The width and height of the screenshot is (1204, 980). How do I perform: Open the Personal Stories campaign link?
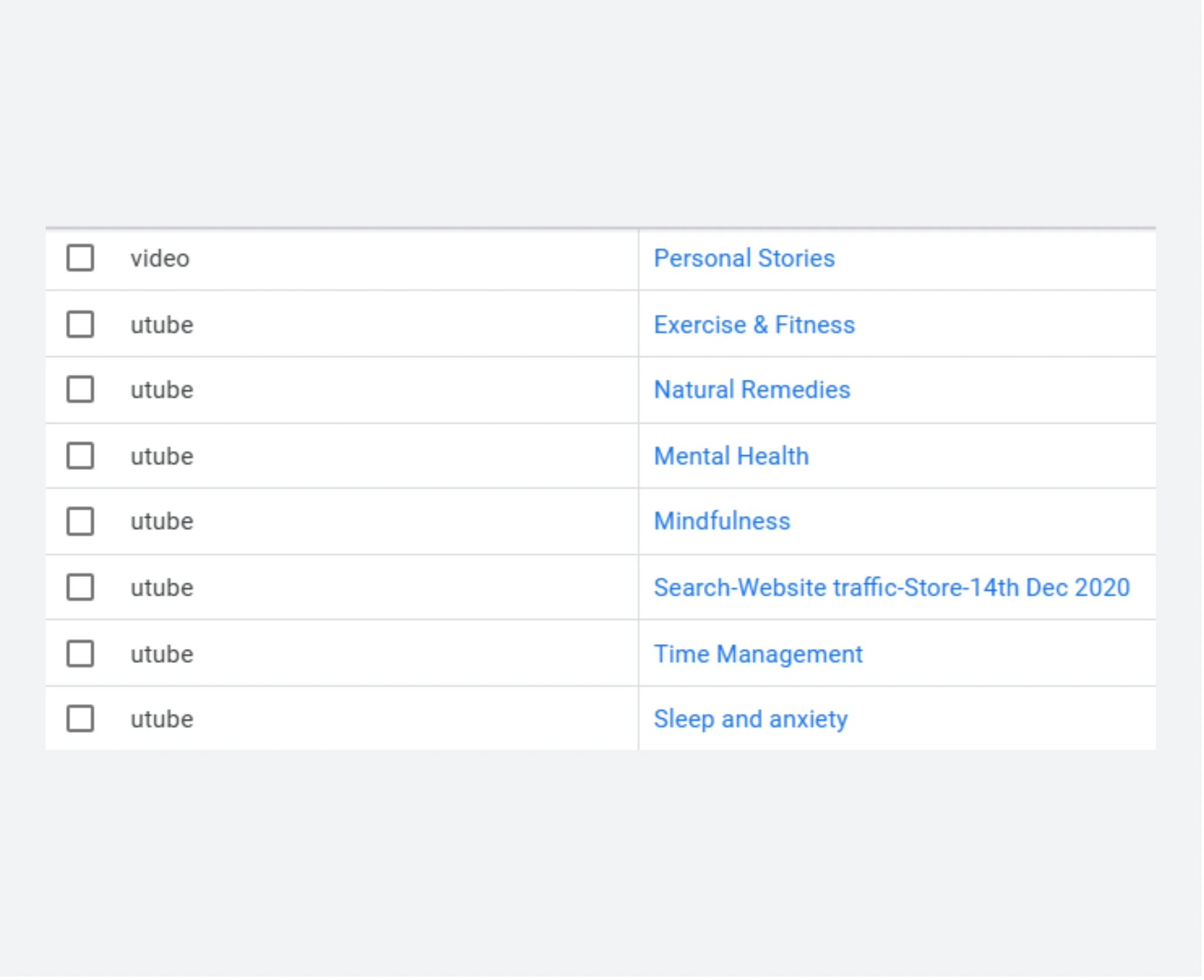pos(744,258)
